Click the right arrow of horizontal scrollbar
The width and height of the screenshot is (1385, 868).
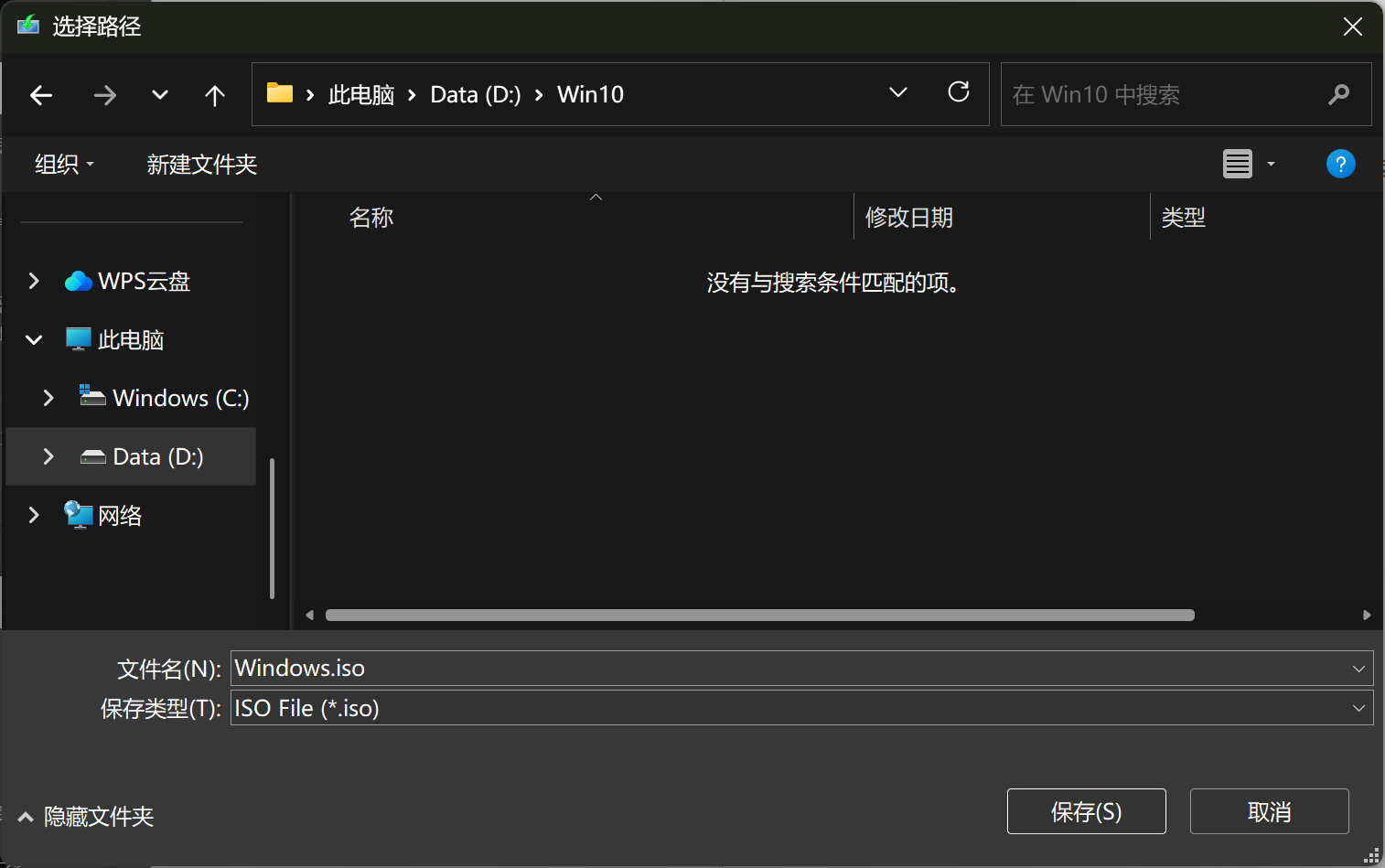[x=1367, y=615]
